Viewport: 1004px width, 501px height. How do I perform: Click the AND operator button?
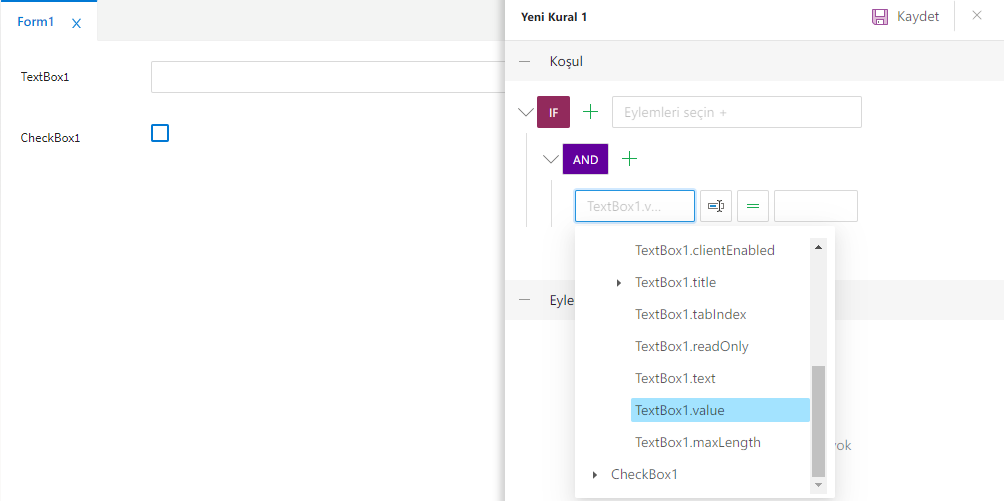[x=585, y=159]
